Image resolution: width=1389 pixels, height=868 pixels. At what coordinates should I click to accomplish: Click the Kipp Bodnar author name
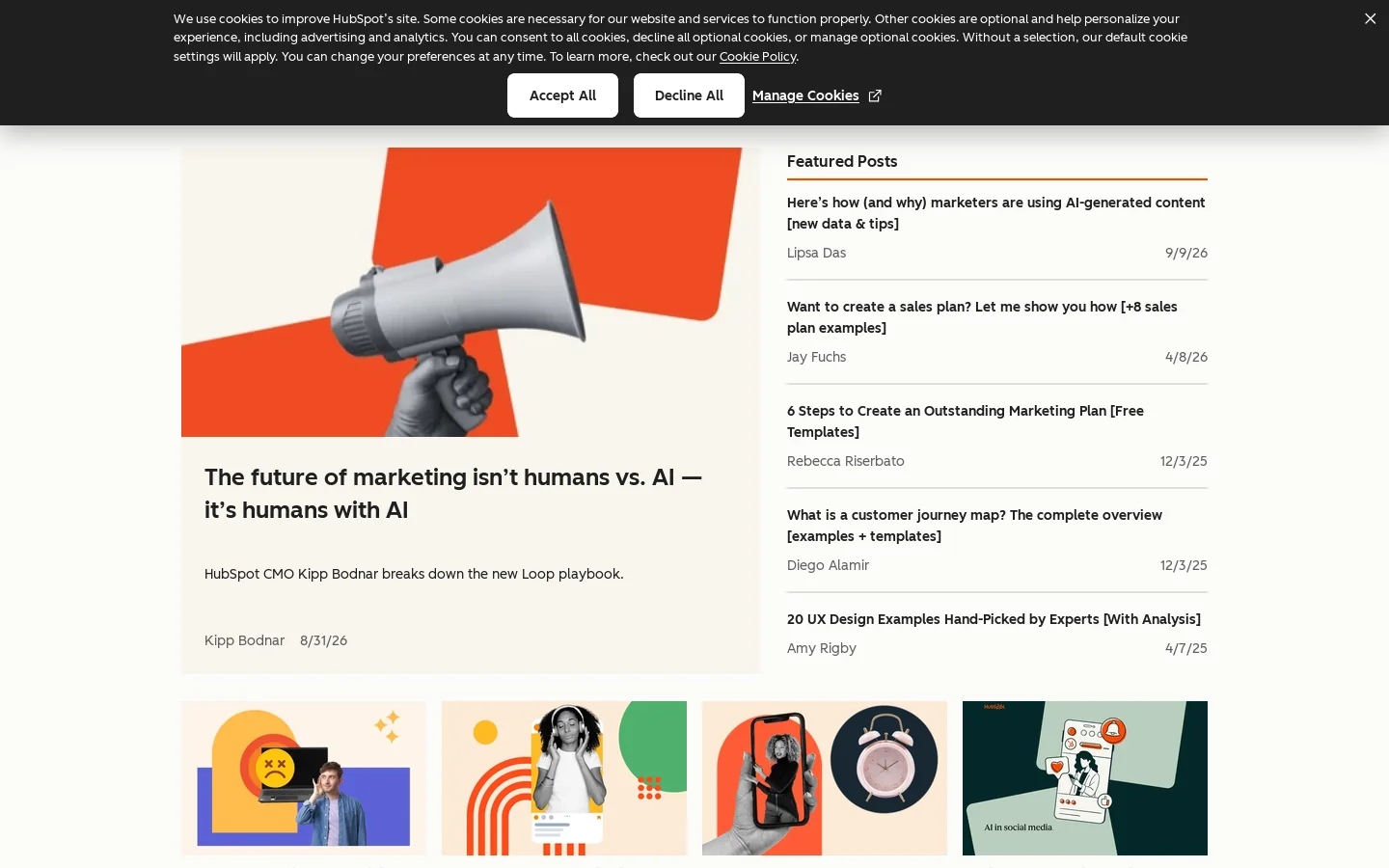[244, 640]
